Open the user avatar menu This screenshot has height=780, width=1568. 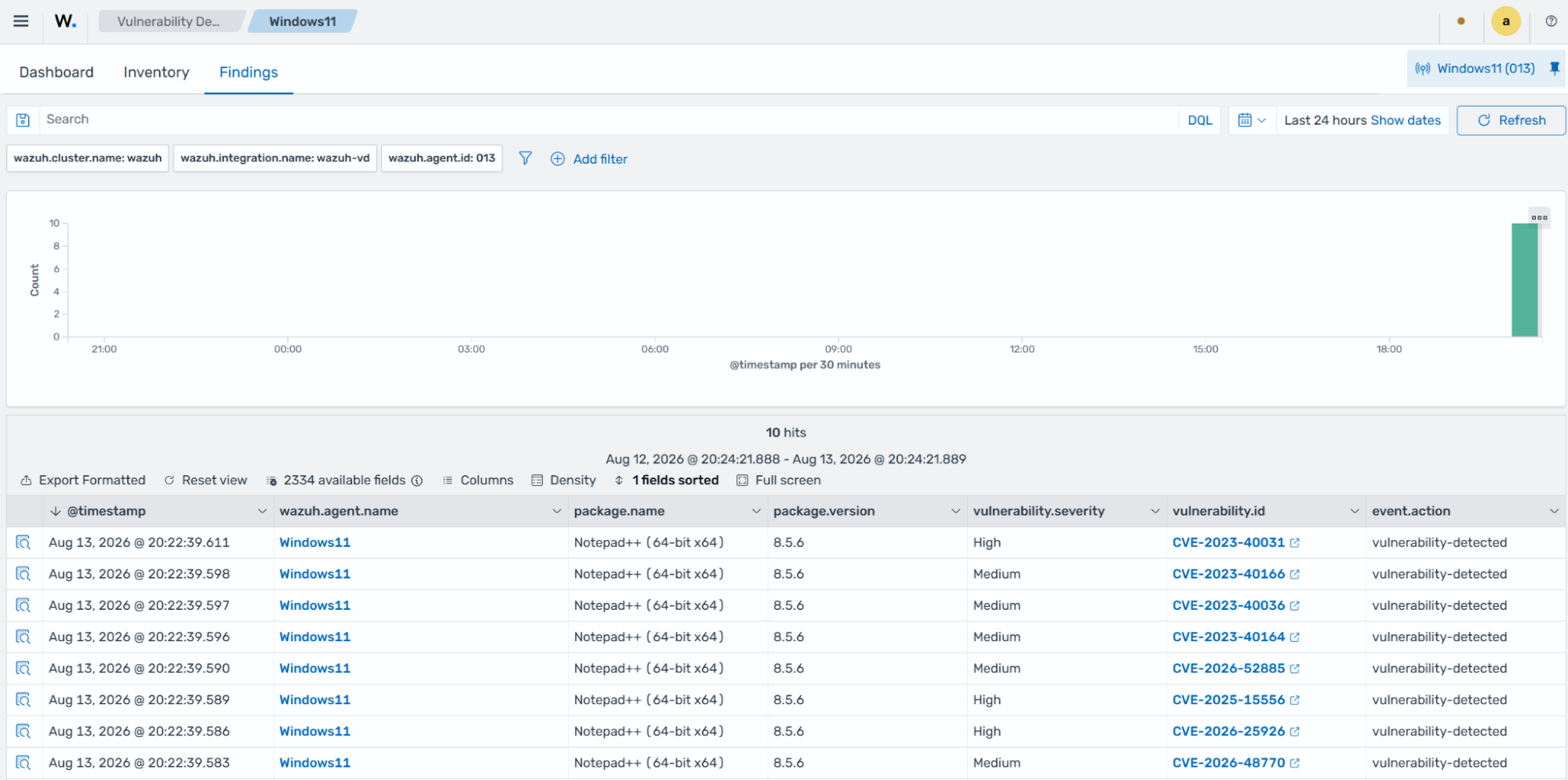pos(1505,21)
